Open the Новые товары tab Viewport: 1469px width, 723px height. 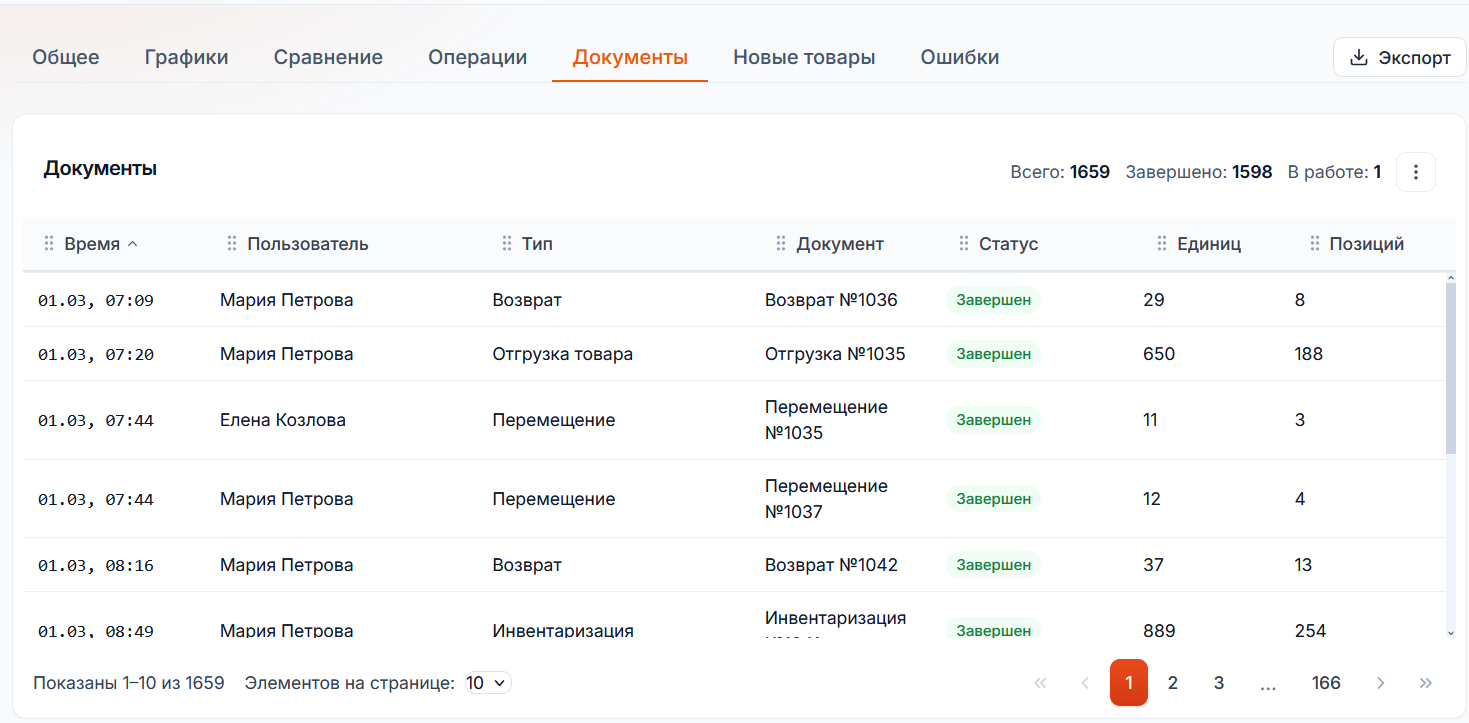coord(804,57)
